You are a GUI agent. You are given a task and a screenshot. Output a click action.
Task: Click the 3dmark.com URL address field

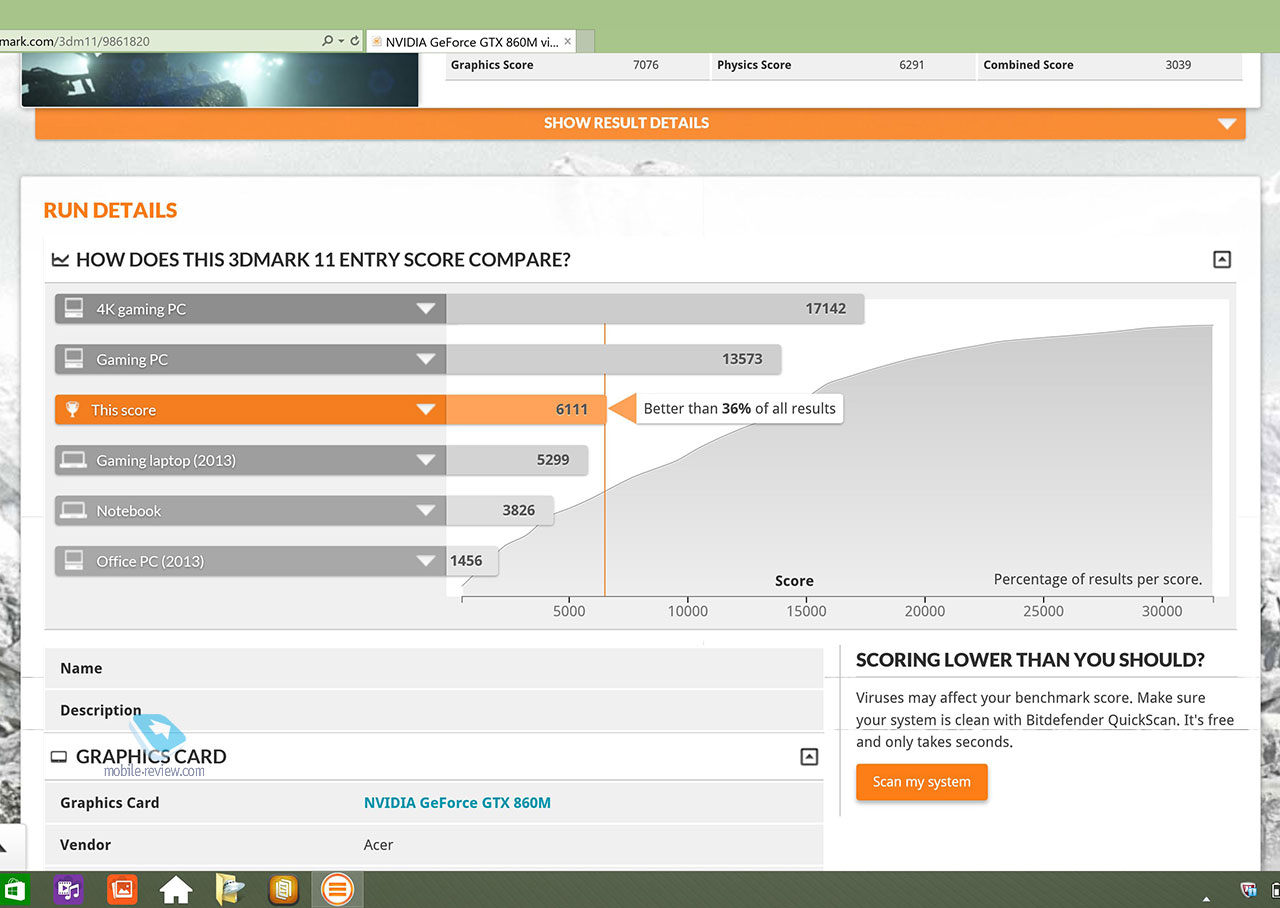pyautogui.click(x=158, y=41)
